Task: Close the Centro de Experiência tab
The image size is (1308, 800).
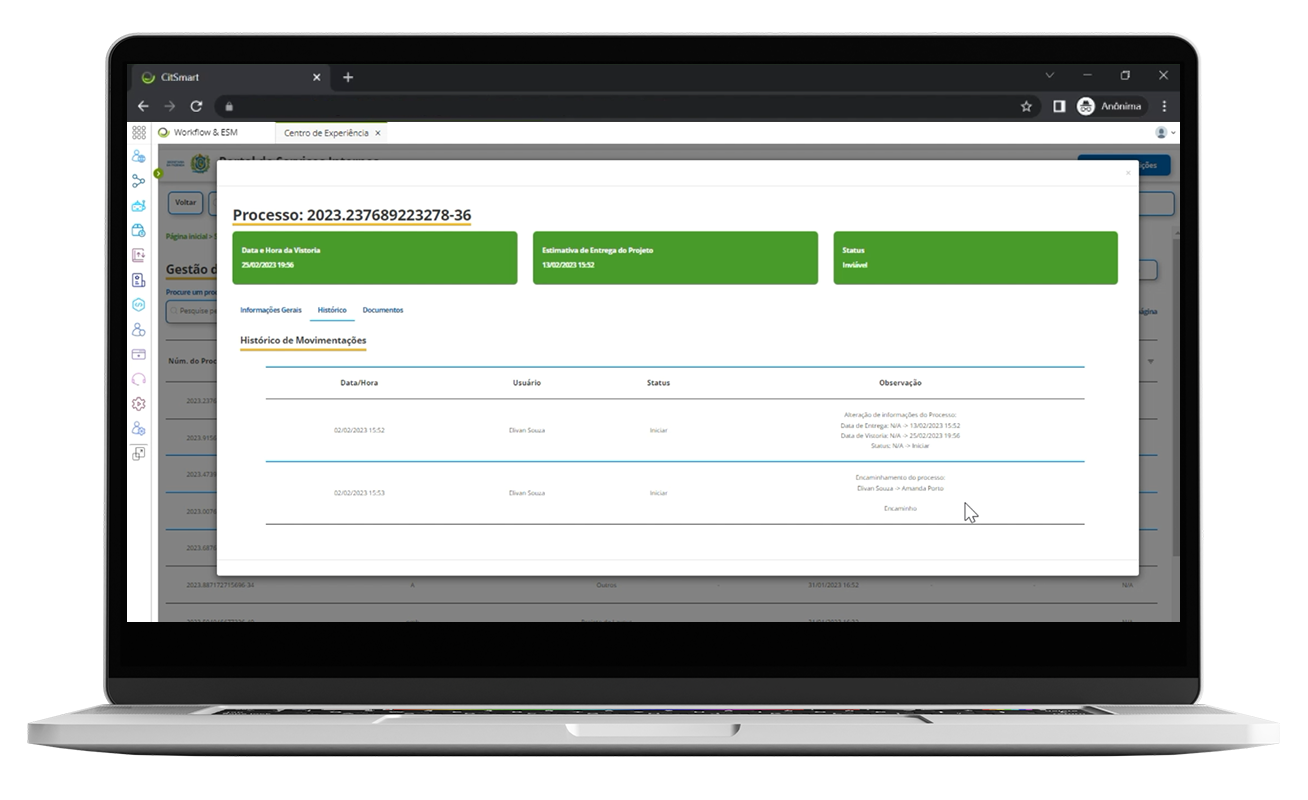Action: click(x=377, y=133)
